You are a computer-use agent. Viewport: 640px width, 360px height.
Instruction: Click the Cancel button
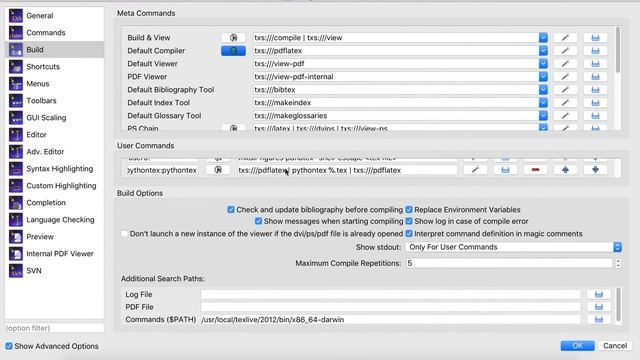[x=615, y=346]
